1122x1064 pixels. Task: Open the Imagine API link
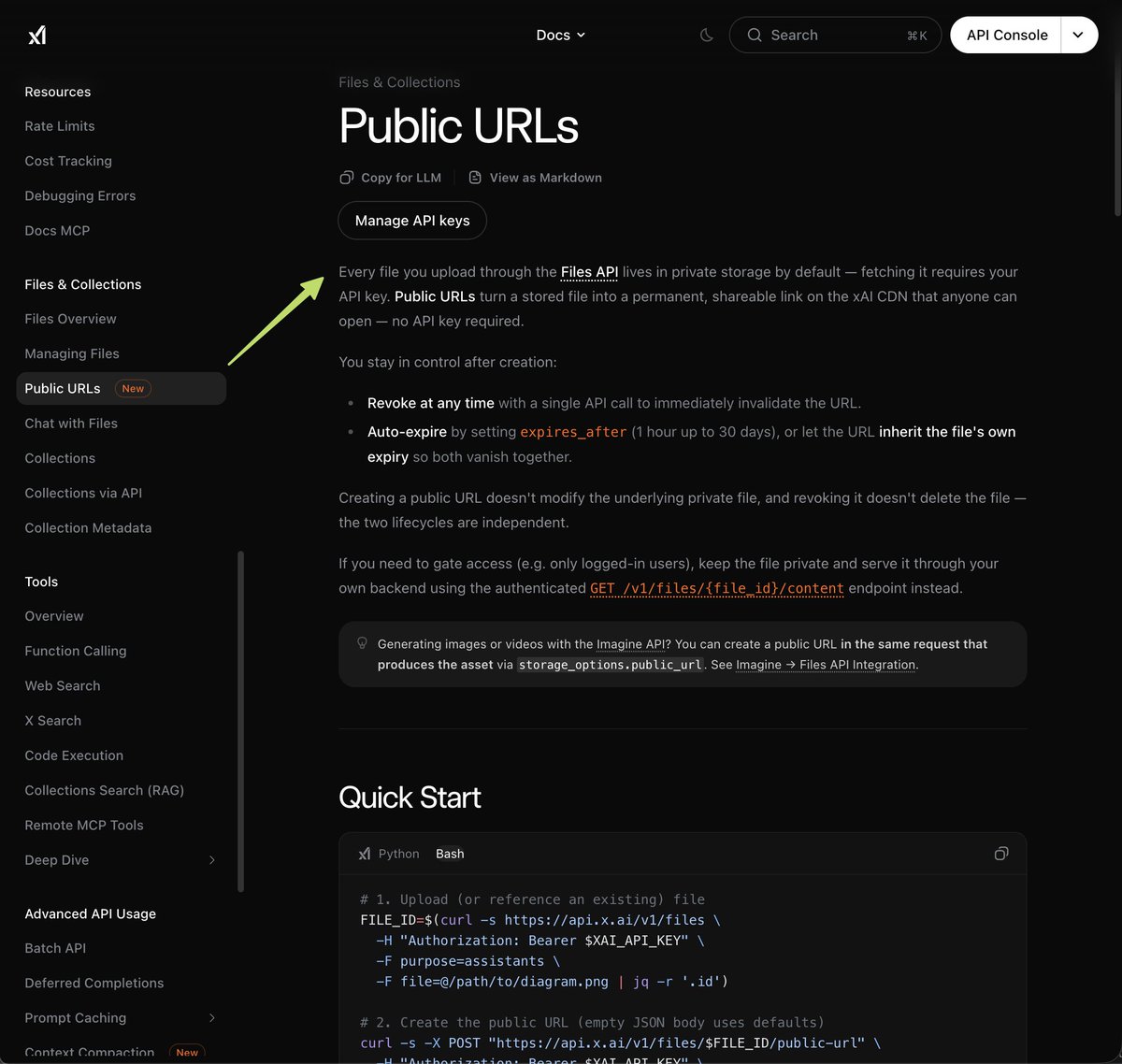[x=631, y=644]
